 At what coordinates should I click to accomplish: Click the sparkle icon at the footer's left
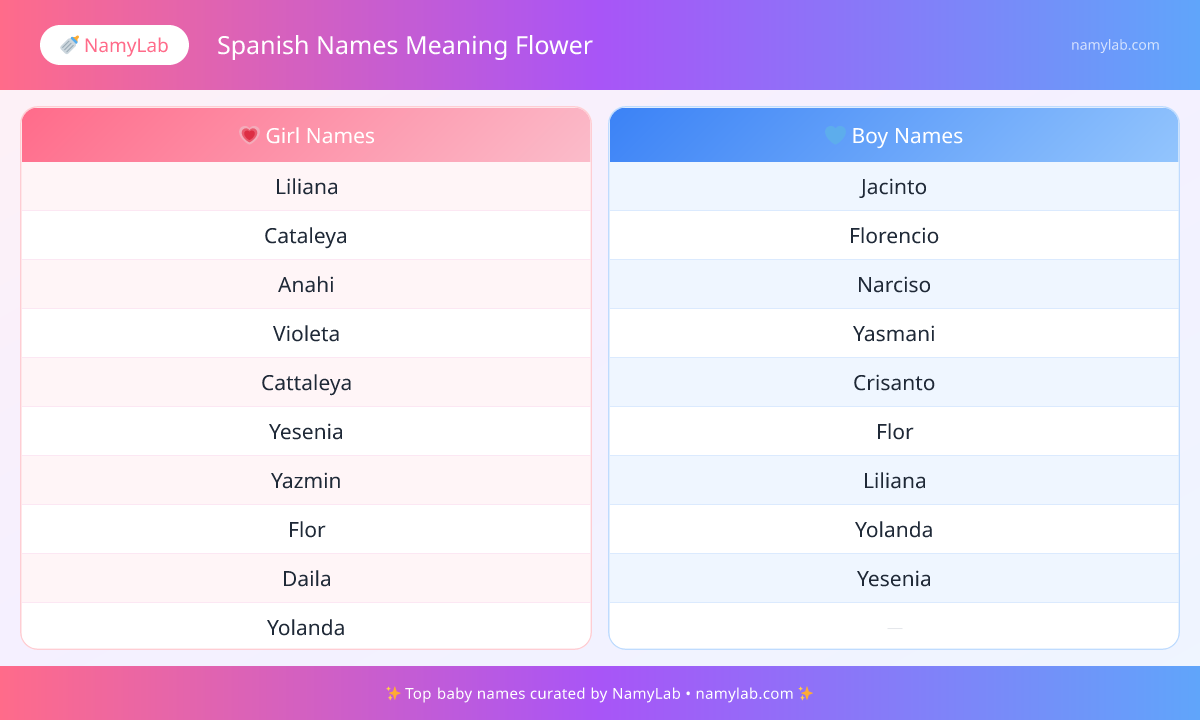coord(393,693)
